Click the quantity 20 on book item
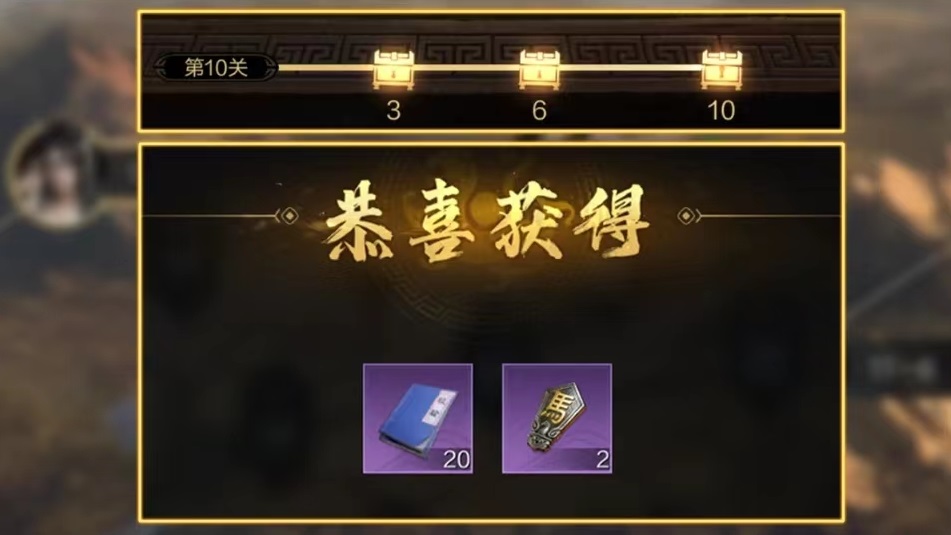 [x=456, y=459]
